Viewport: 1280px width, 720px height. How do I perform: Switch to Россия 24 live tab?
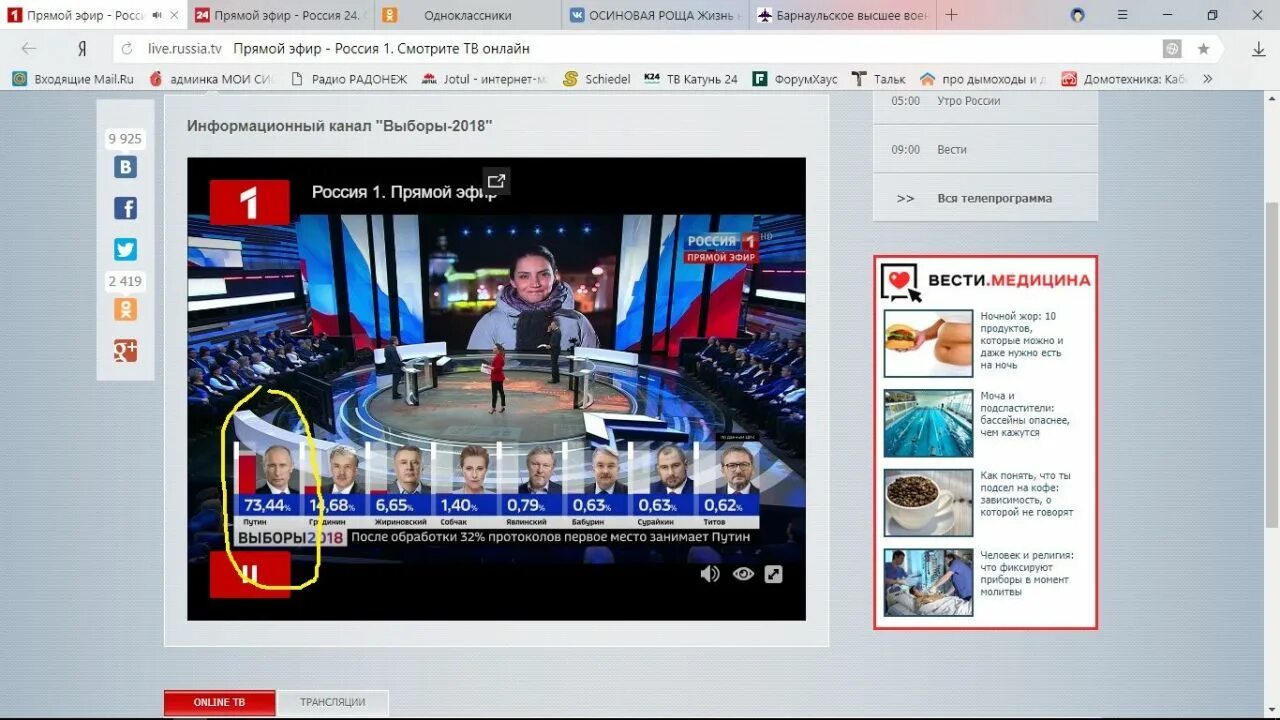point(280,15)
